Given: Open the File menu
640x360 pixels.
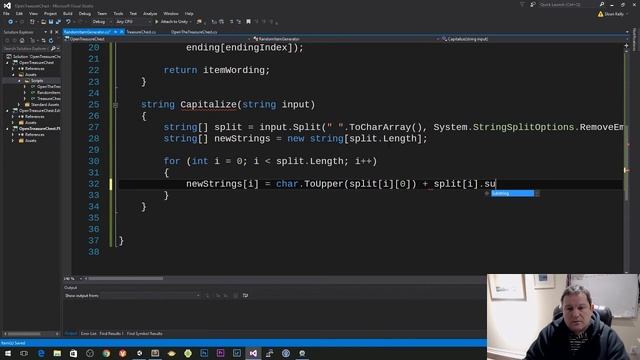Looking at the screenshot, I should pos(6,13).
